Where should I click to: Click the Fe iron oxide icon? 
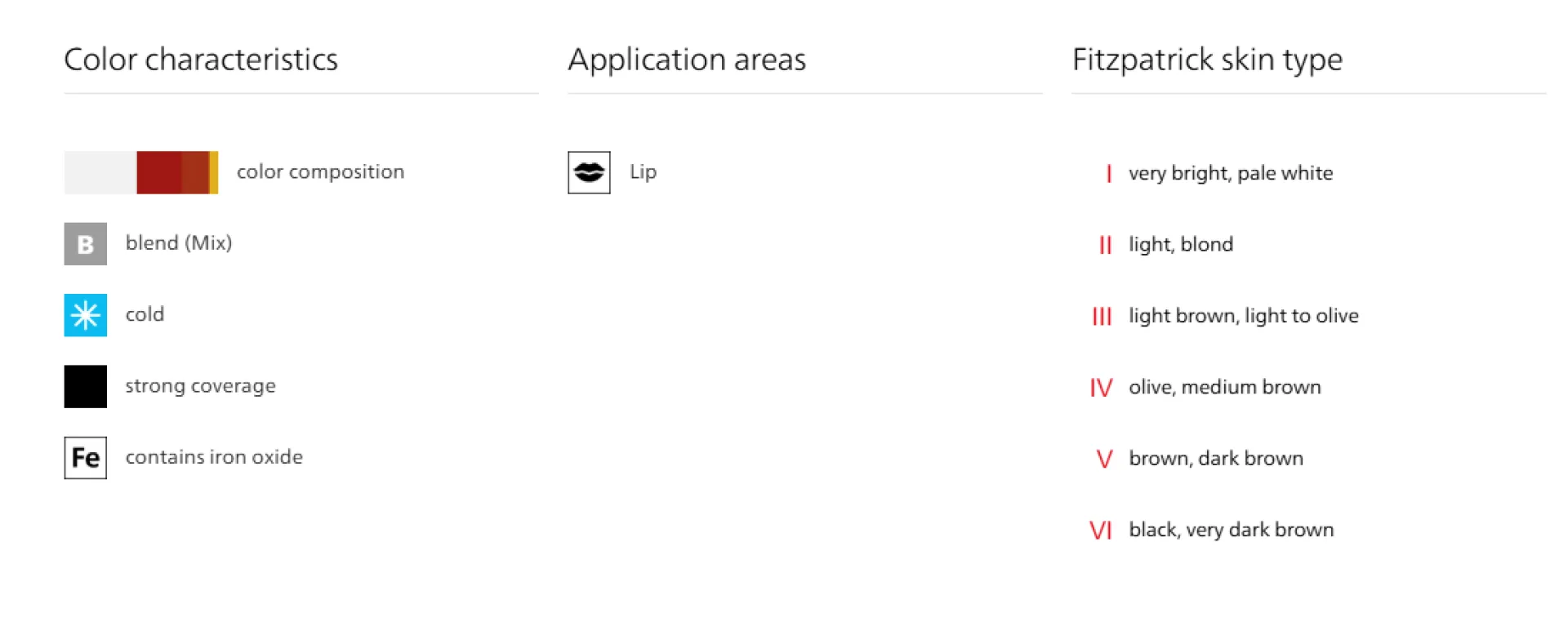85,458
